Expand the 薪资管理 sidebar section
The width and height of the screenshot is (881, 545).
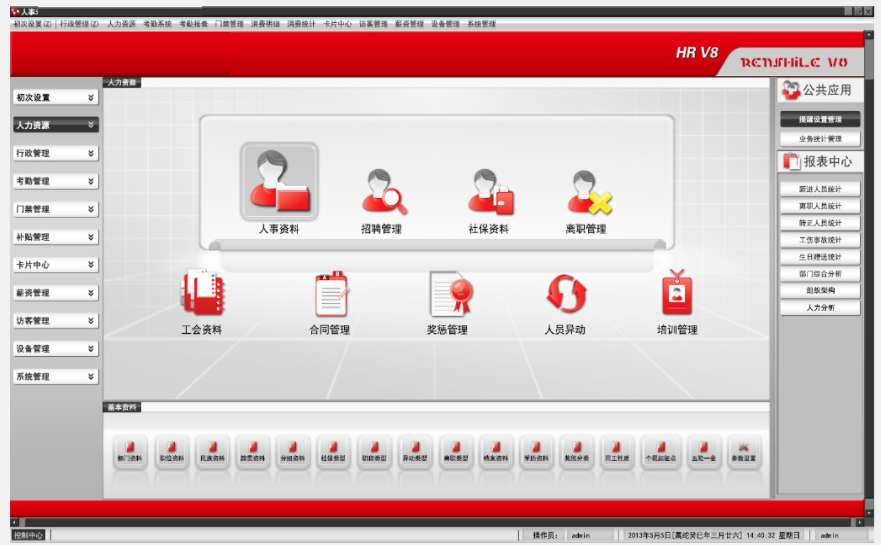[x=55, y=293]
